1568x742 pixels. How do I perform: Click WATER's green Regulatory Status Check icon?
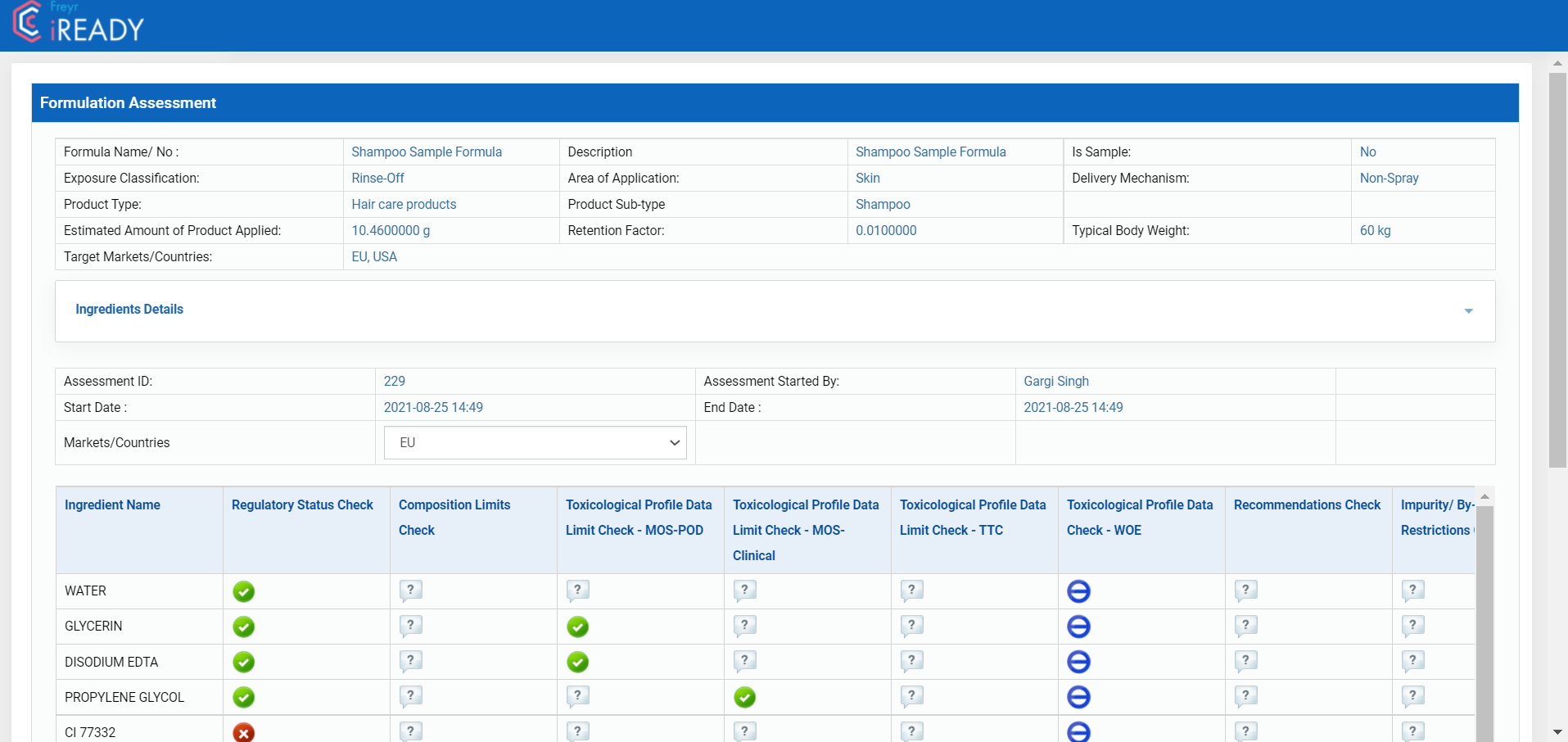[x=243, y=591]
